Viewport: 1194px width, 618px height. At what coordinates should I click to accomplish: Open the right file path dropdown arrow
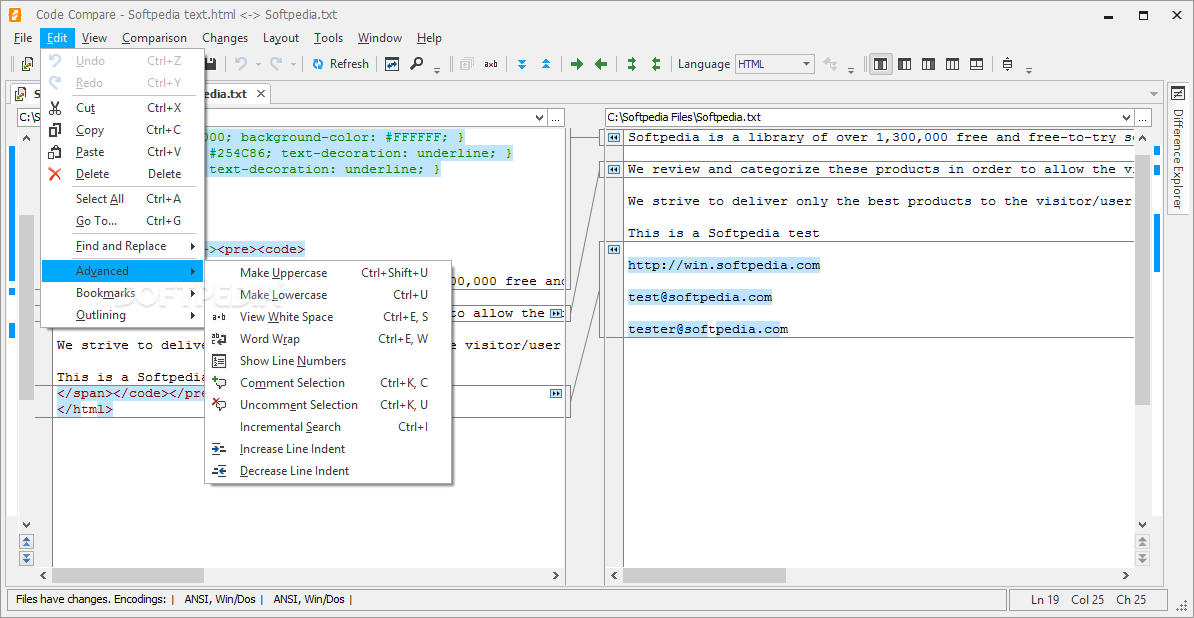click(x=1127, y=117)
